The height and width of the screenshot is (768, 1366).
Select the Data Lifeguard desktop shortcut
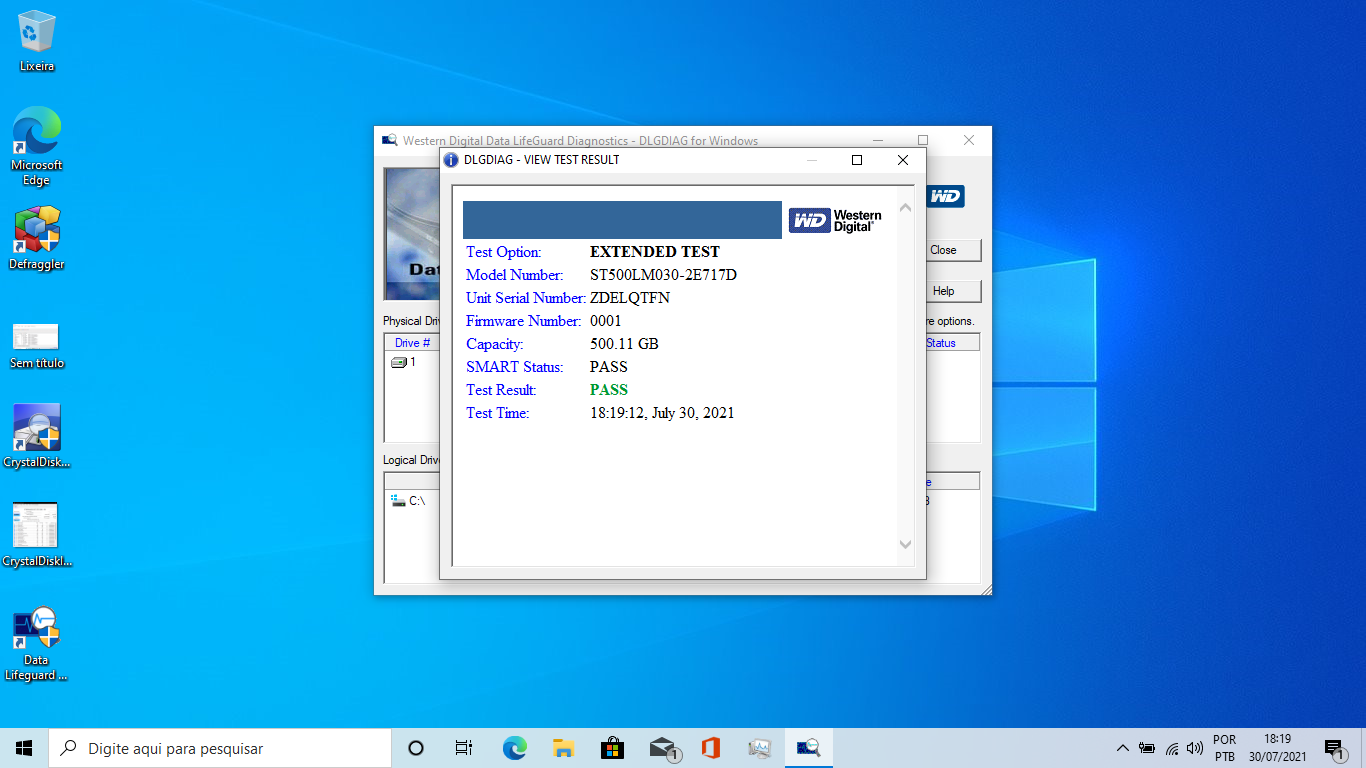point(37,644)
